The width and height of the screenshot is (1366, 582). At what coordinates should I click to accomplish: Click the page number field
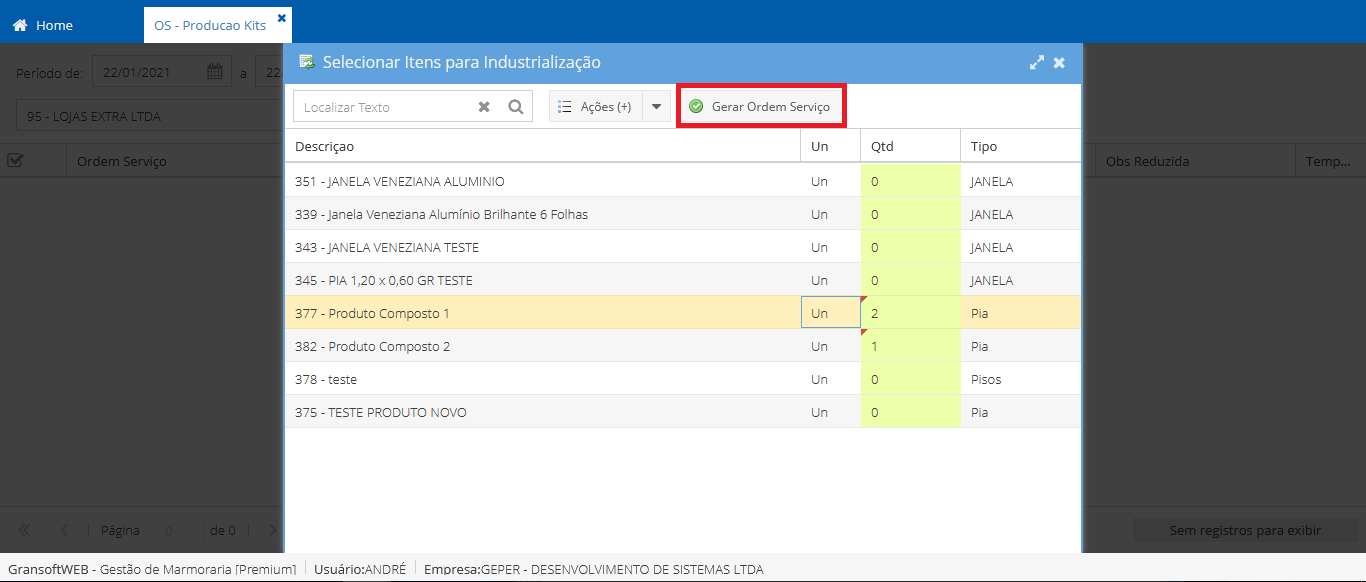click(x=181, y=530)
